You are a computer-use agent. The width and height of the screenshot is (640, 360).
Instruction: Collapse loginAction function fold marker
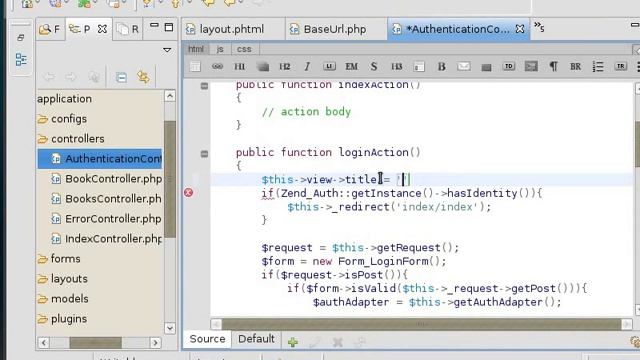coord(204,154)
